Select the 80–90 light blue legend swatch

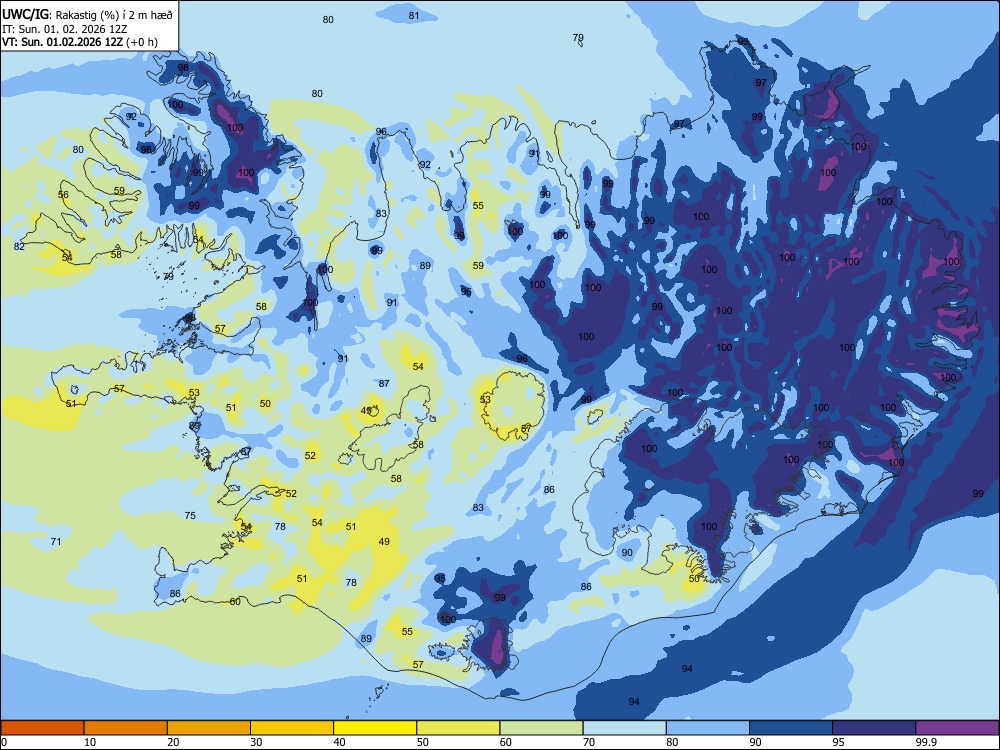tap(708, 728)
